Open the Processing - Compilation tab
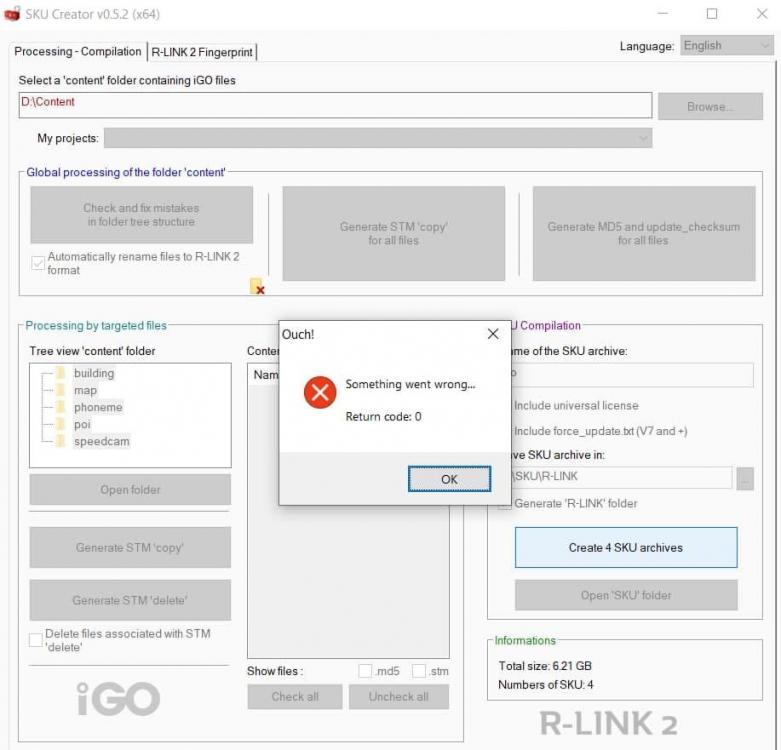Viewport: 781px width, 750px height. tap(78, 51)
